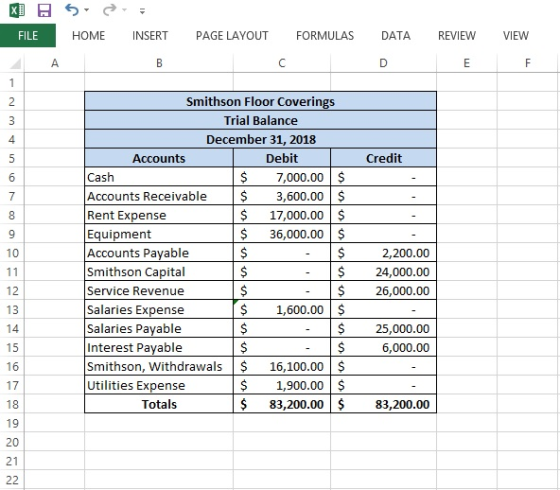Select row 22 header
560x490 pixels.
[x=12, y=480]
